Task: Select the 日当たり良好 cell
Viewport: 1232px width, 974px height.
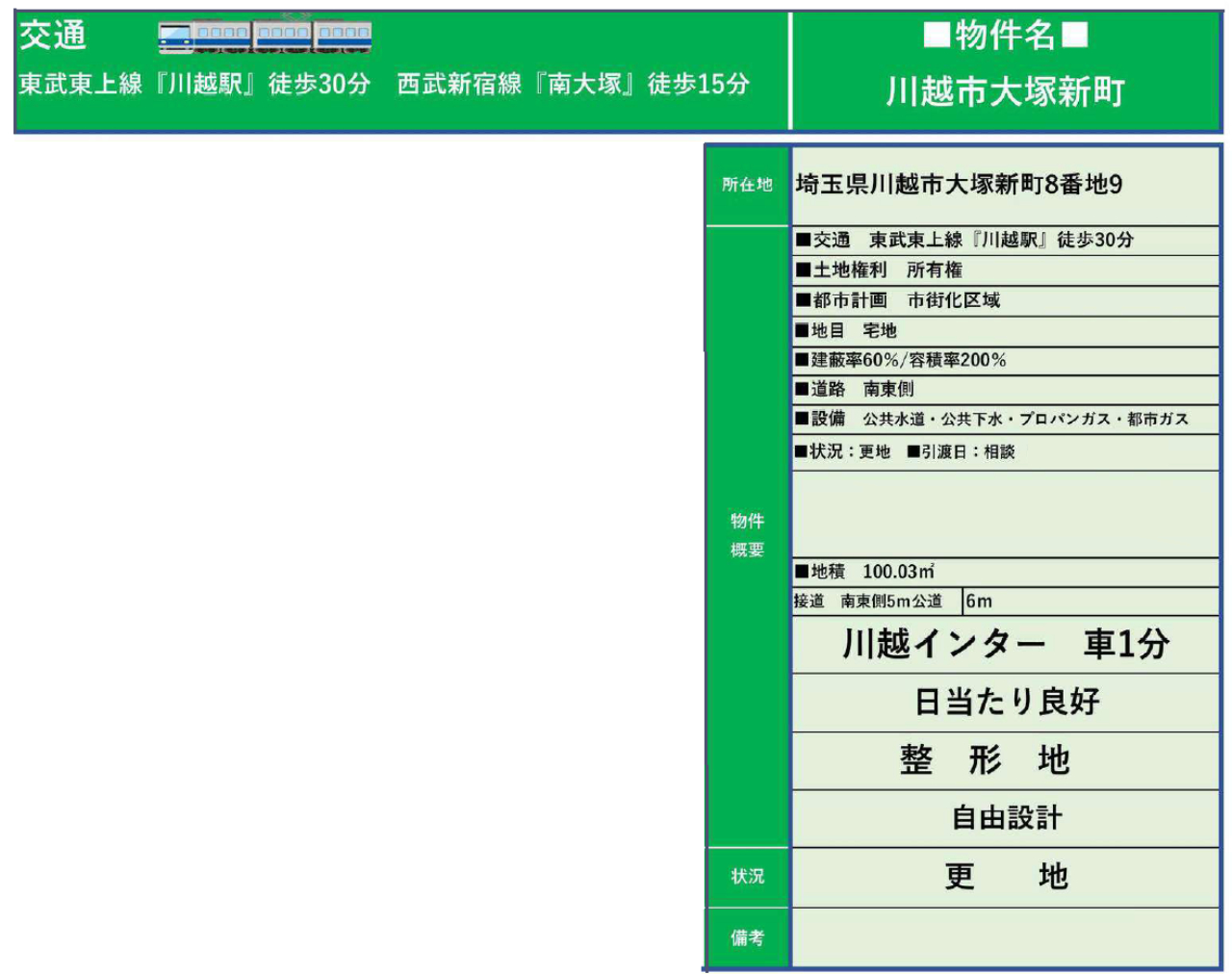Action: tap(1005, 703)
